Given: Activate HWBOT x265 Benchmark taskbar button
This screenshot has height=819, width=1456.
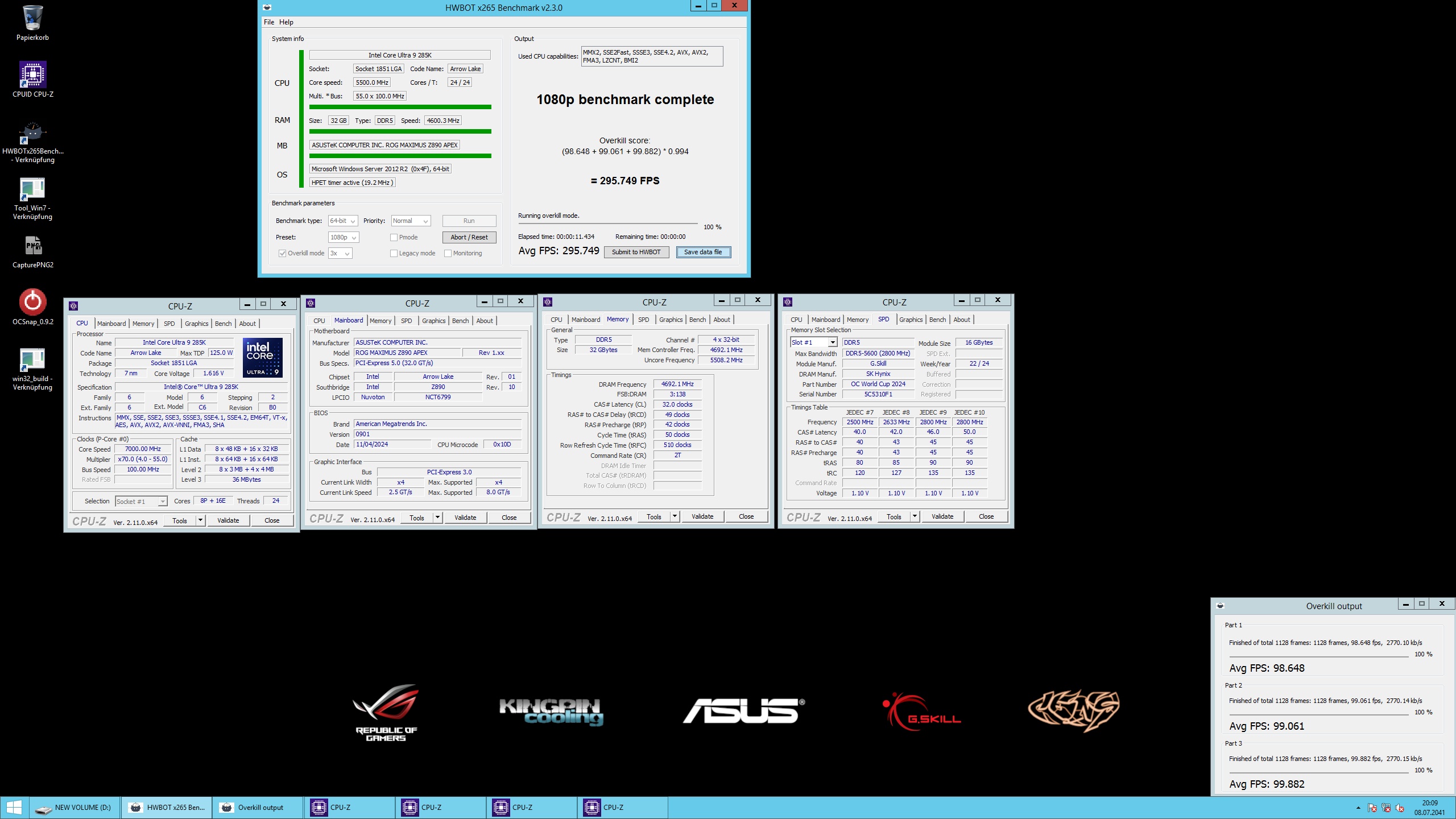Looking at the screenshot, I should point(166,807).
